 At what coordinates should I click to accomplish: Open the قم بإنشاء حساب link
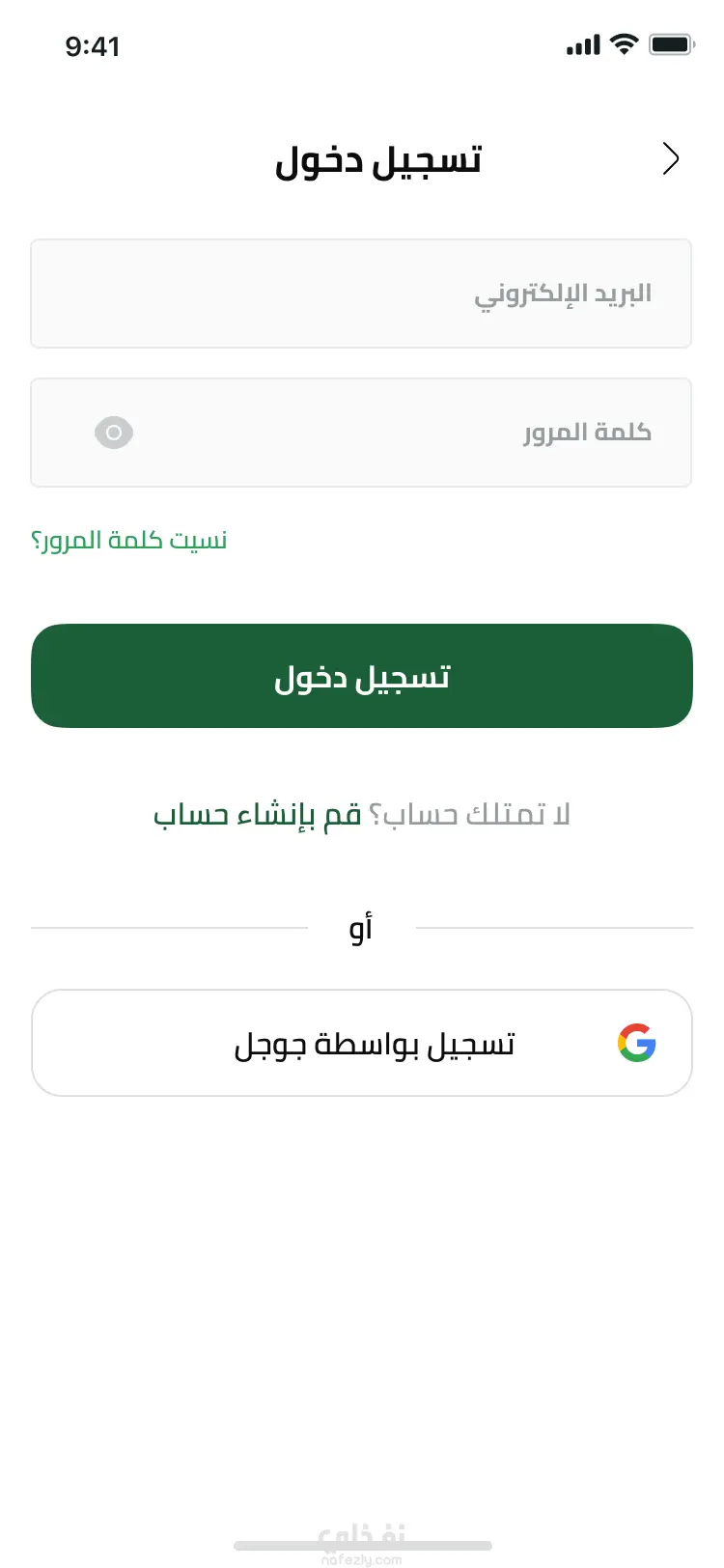pos(257,815)
